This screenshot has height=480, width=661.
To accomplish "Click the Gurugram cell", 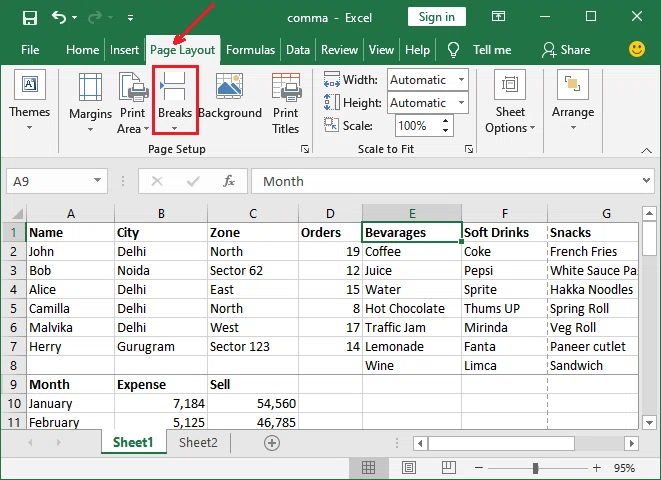I will pyautogui.click(x=161, y=346).
